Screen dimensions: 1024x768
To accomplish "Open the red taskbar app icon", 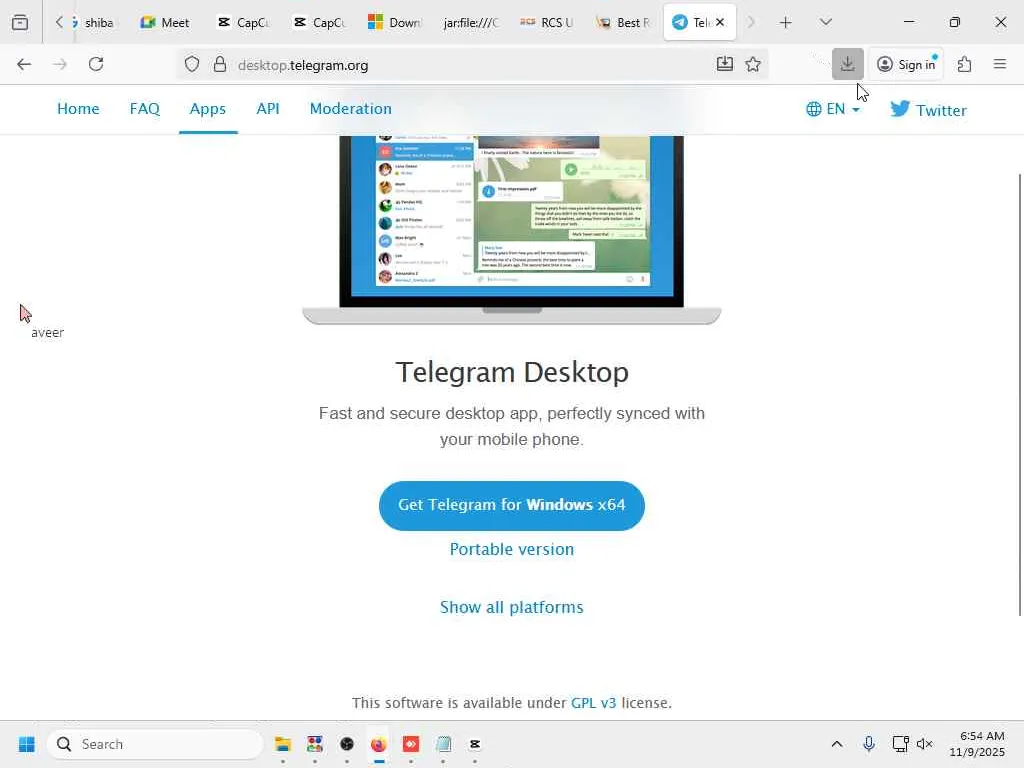I will (x=411, y=744).
